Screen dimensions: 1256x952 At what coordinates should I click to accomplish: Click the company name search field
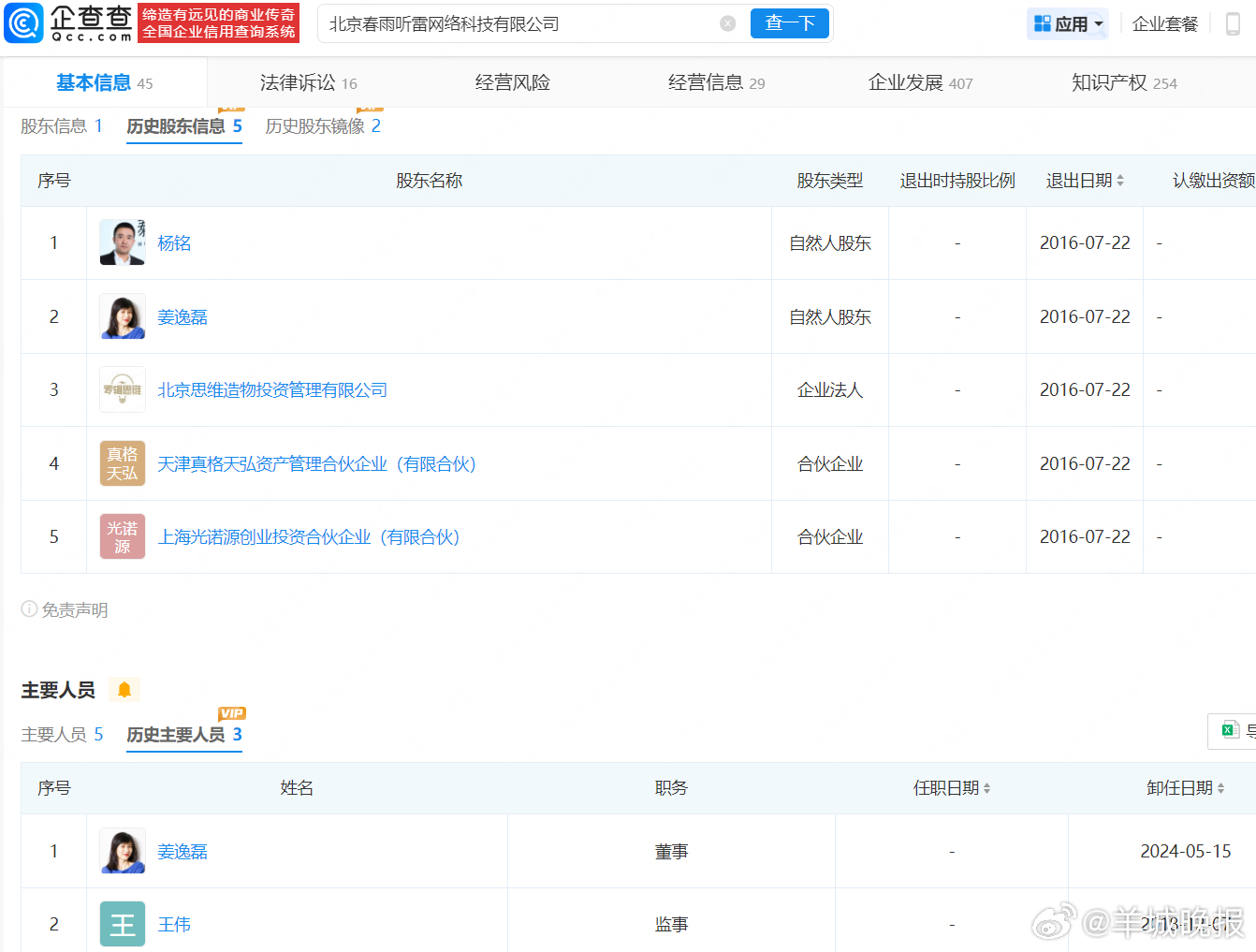coord(519,23)
